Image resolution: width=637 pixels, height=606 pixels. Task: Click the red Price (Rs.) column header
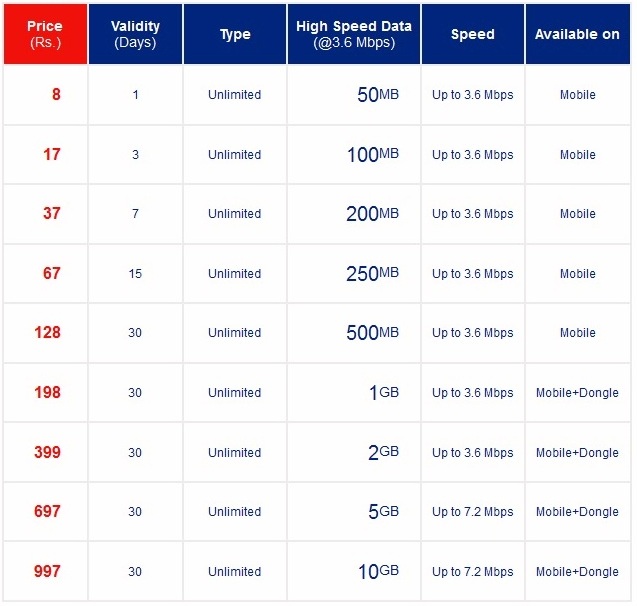click(x=45, y=34)
